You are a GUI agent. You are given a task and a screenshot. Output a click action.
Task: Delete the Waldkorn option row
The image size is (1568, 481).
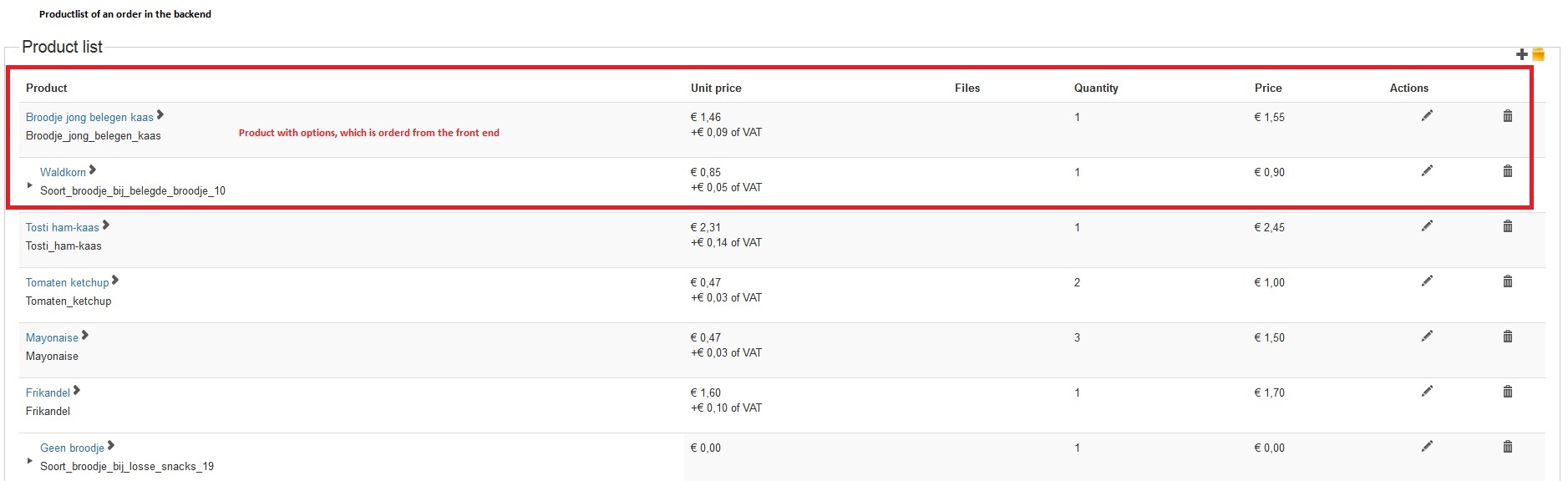(1508, 171)
